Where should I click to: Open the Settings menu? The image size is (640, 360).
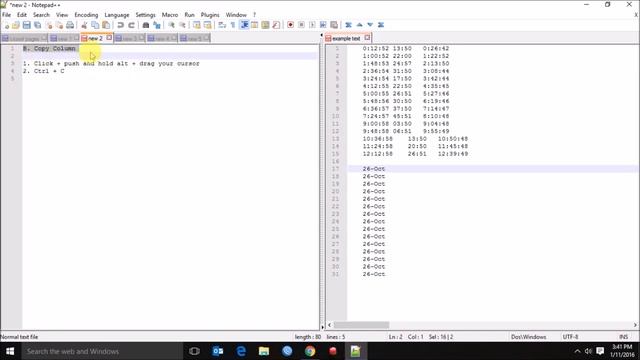pos(145,15)
